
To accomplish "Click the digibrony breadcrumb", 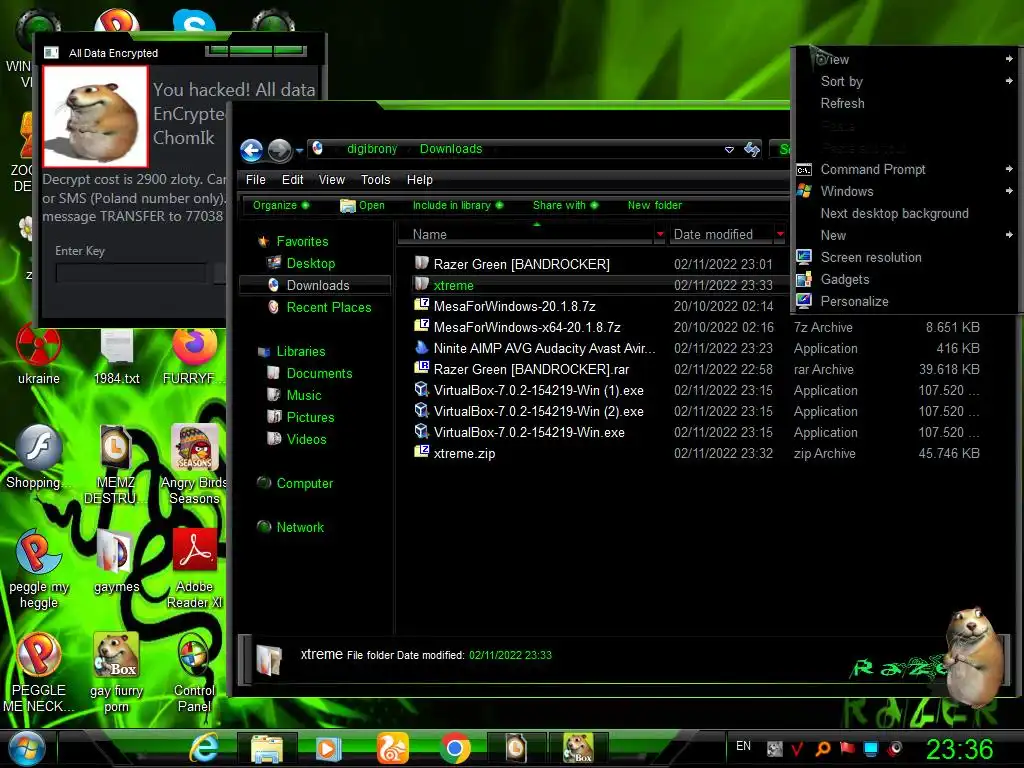I will (x=372, y=149).
